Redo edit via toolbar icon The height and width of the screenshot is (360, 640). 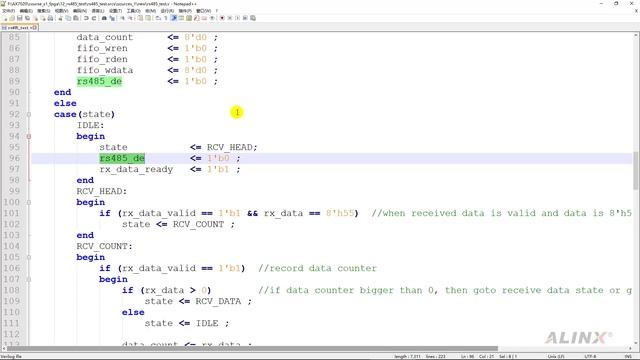pos(94,18)
